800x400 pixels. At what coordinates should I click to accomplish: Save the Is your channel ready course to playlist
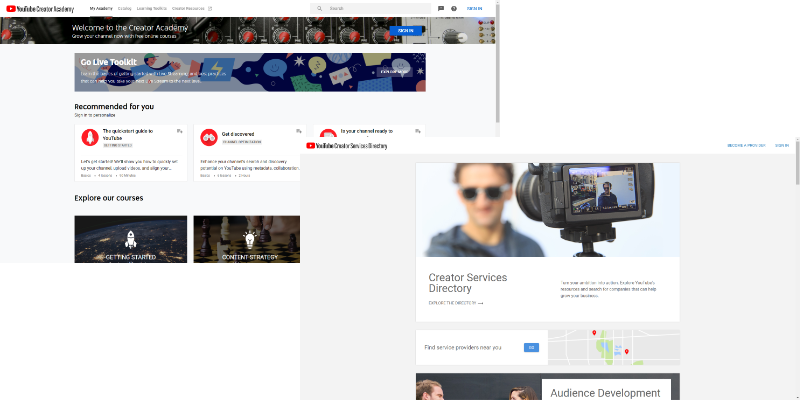tap(418, 132)
